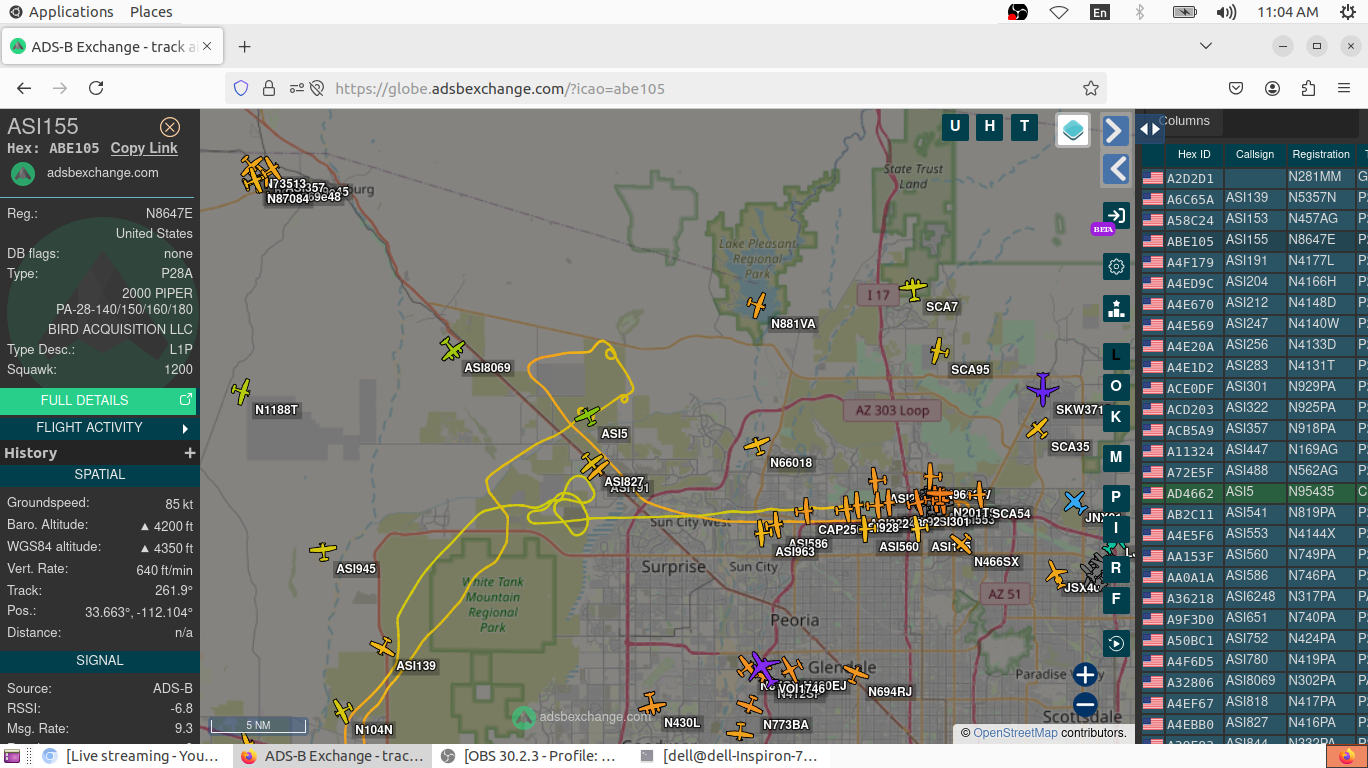The width and height of the screenshot is (1368, 768).
Task: Open the Places menu
Action: coord(151,12)
